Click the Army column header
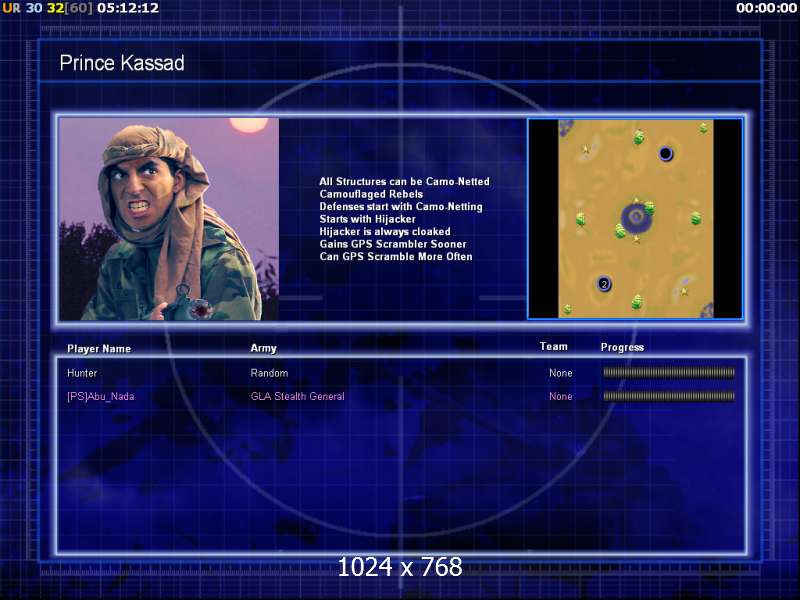This screenshot has height=600, width=800. tap(263, 348)
